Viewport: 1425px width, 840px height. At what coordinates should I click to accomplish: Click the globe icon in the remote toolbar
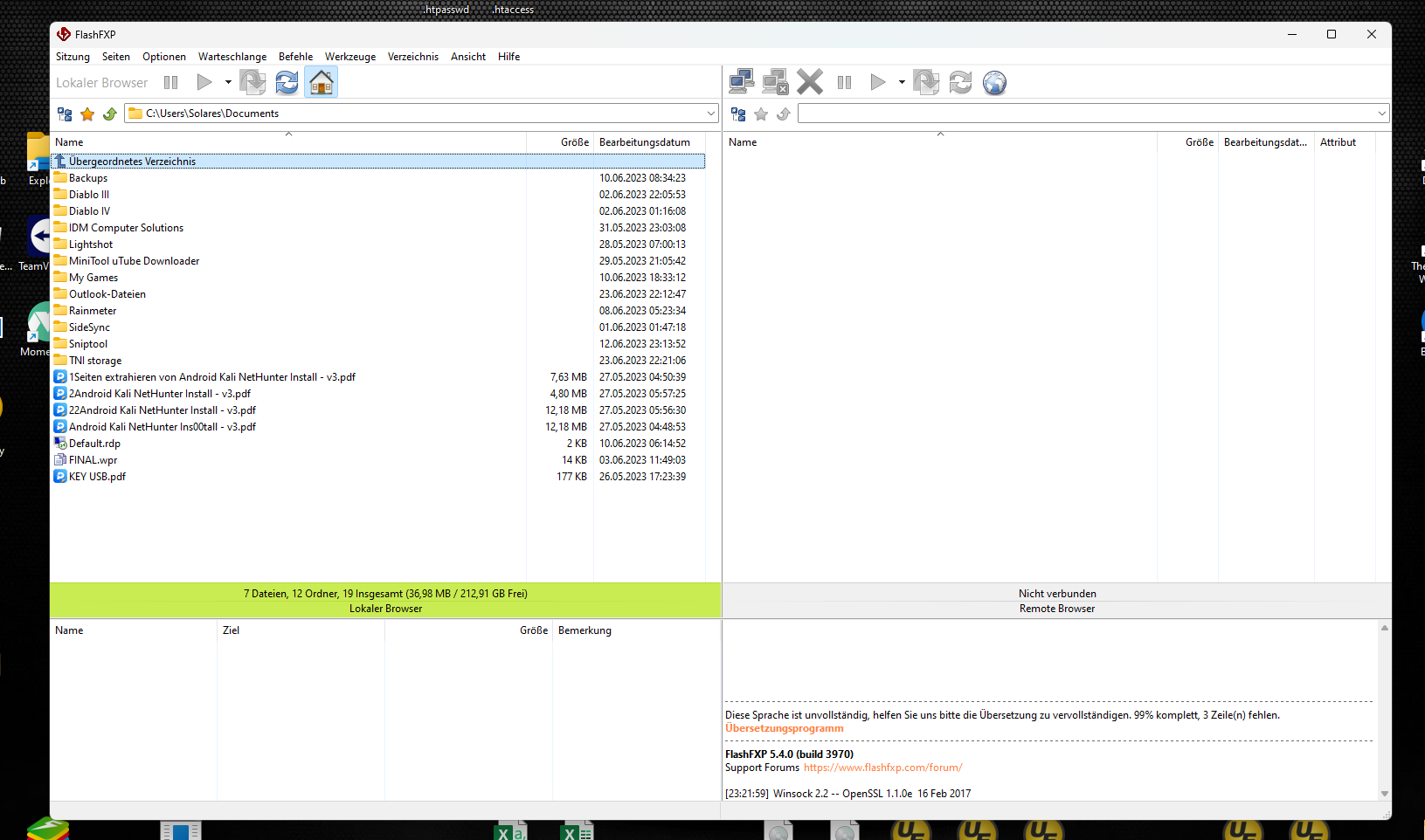[994, 83]
